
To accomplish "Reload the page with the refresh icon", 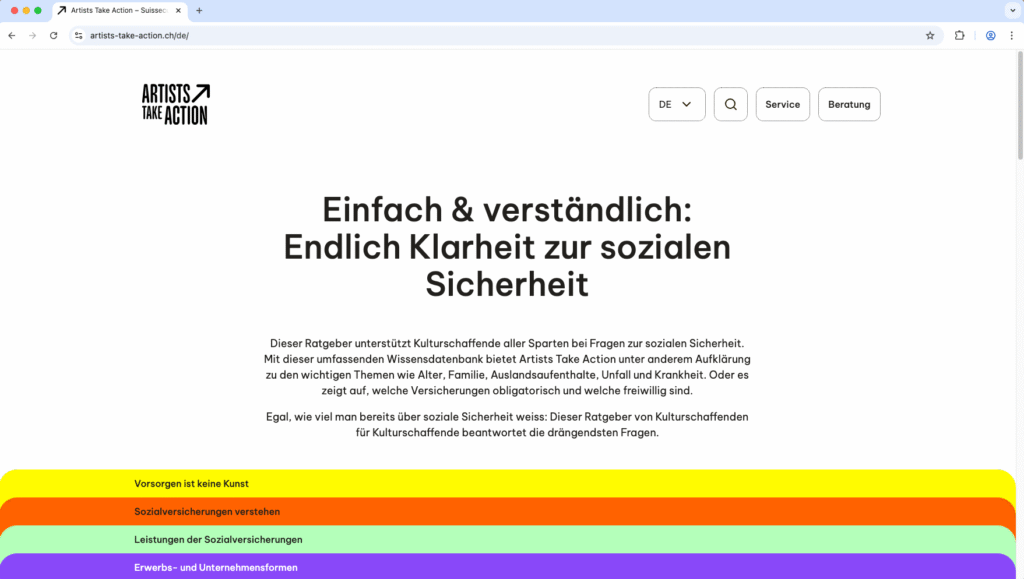I will point(54,35).
